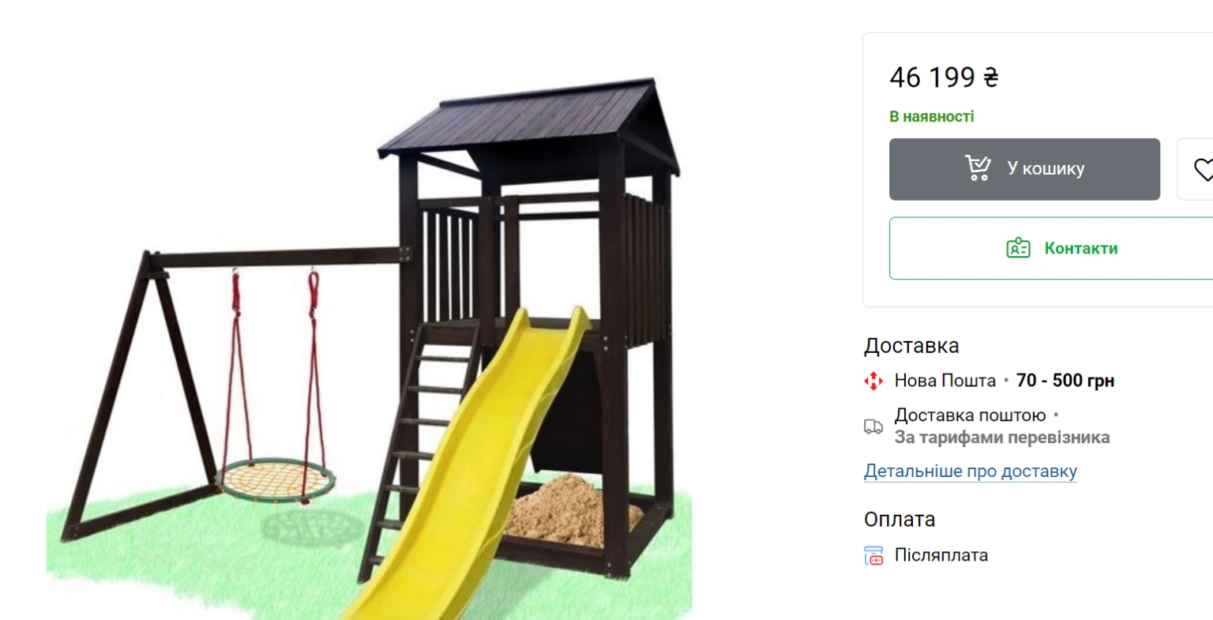Click the delivery truck icon
1213x620 pixels.
[x=874, y=427]
